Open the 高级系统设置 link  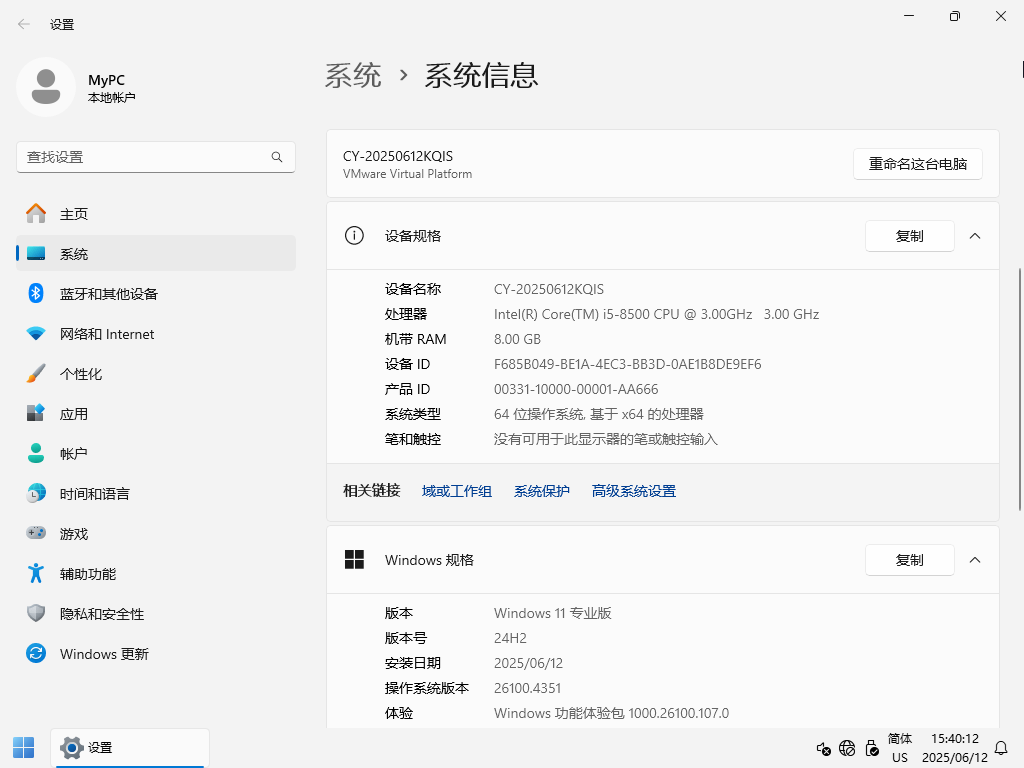click(x=633, y=491)
